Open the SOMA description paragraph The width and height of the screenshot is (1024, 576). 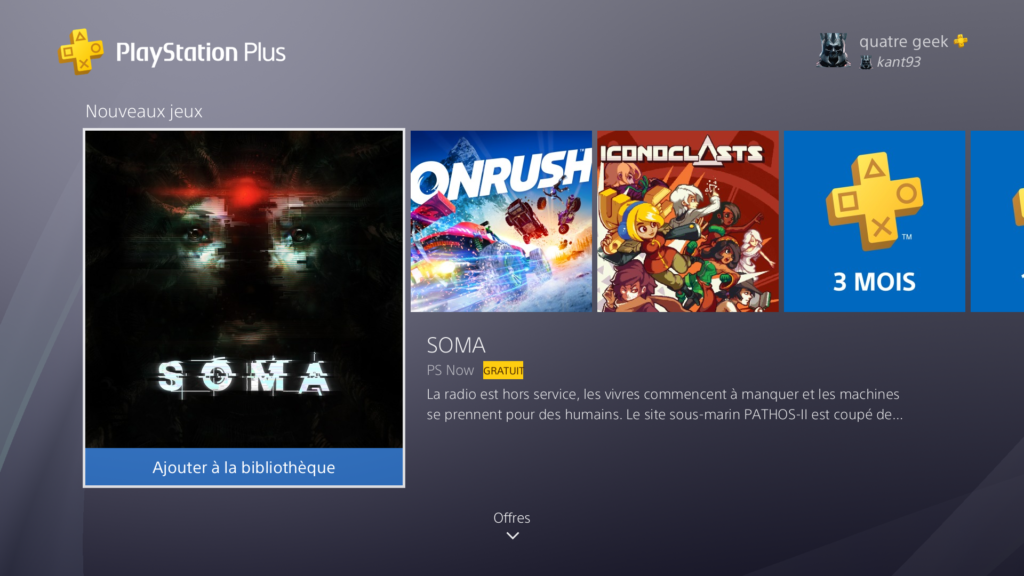(665, 404)
